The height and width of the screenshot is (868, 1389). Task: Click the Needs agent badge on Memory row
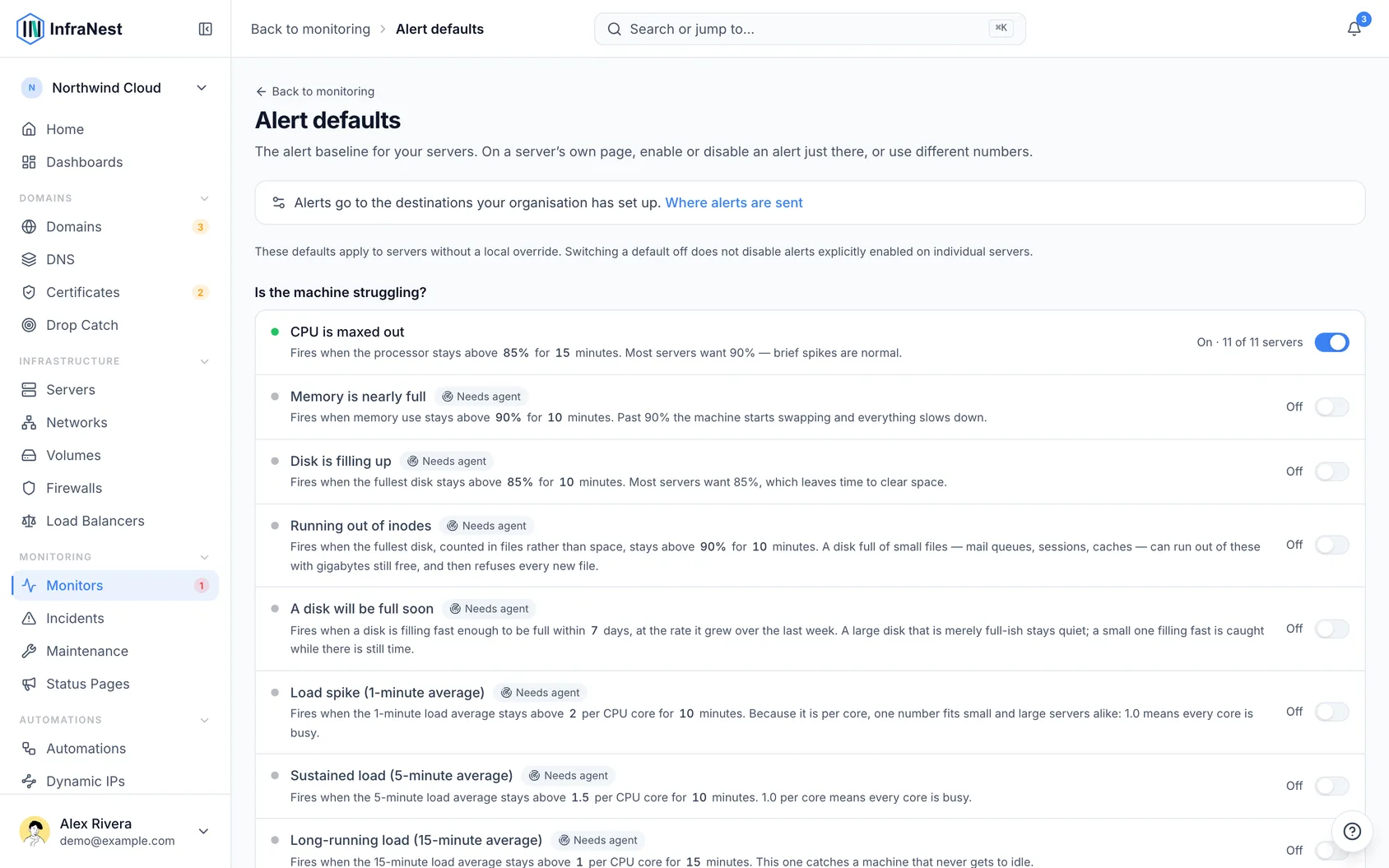[481, 397]
